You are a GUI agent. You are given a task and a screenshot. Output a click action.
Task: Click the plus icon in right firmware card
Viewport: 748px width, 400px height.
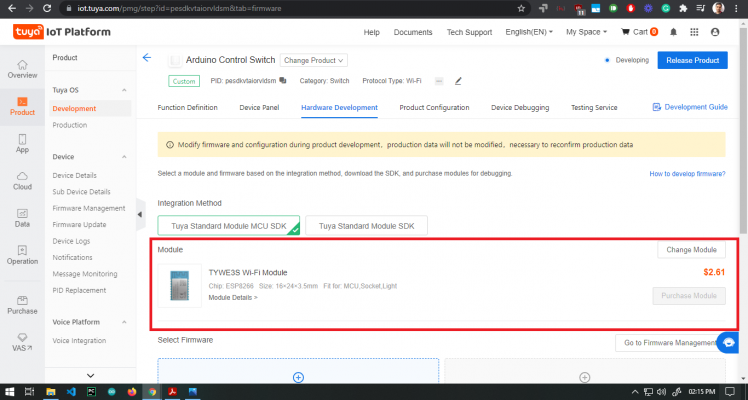(x=584, y=378)
